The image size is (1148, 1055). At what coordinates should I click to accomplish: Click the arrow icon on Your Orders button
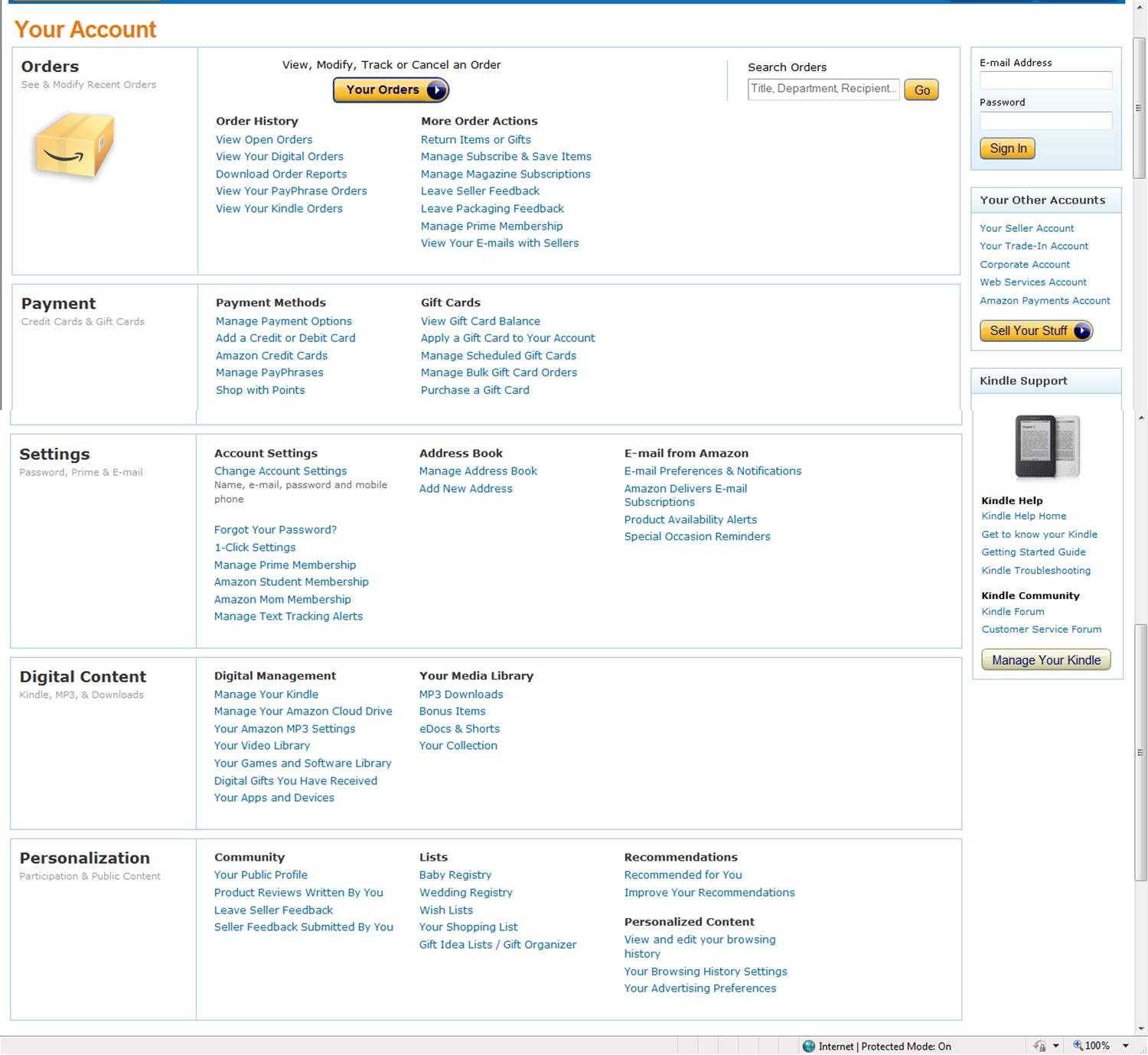[435, 90]
